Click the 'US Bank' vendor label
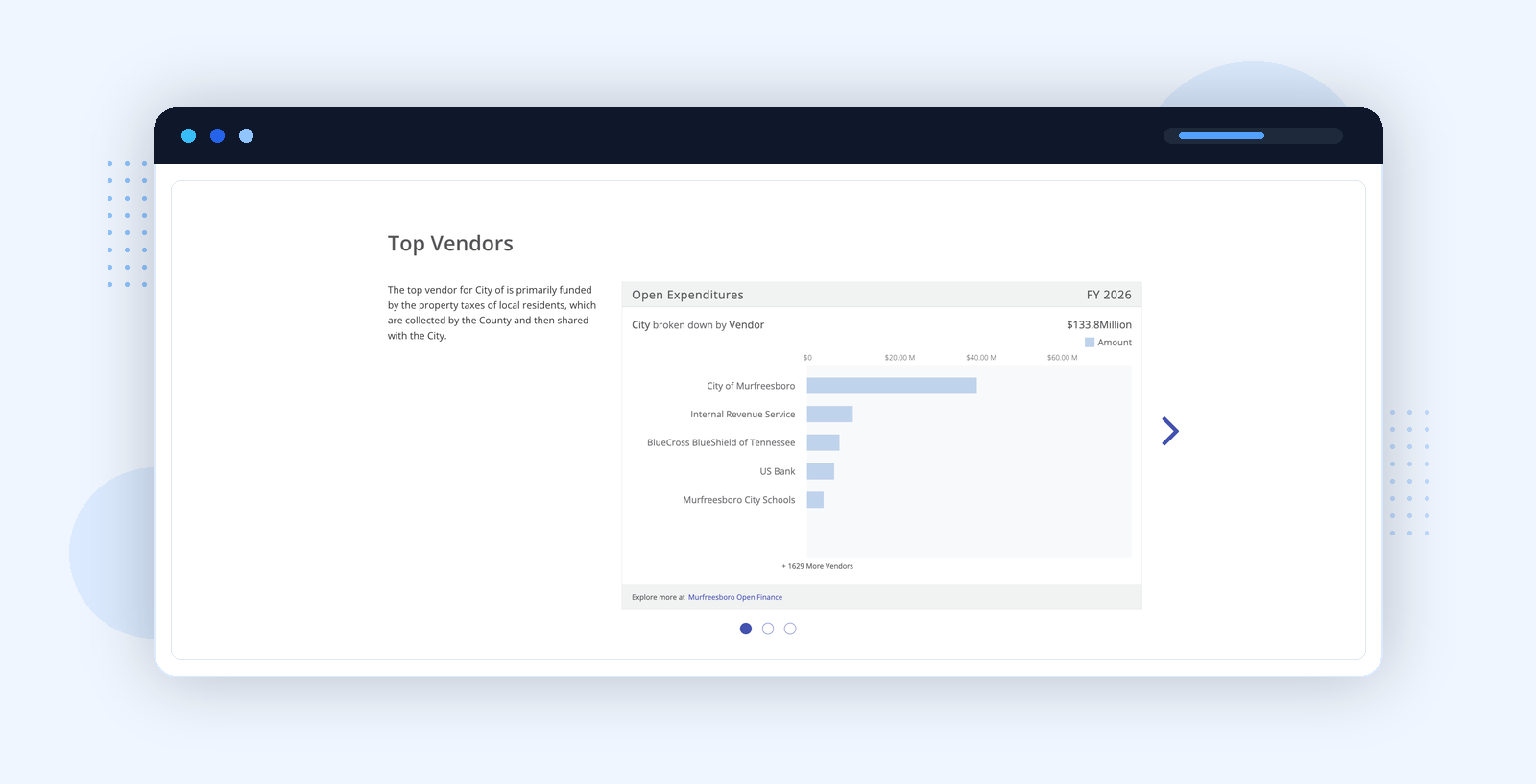The width and height of the screenshot is (1536, 784). (778, 471)
